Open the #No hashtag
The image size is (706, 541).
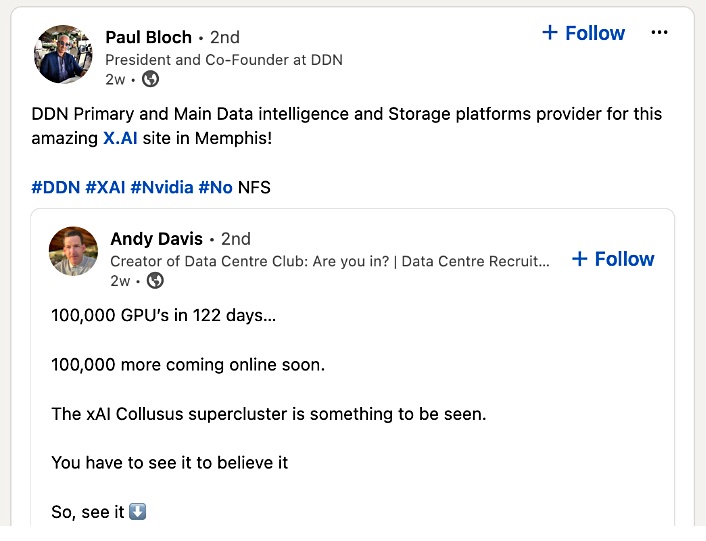[x=215, y=187]
